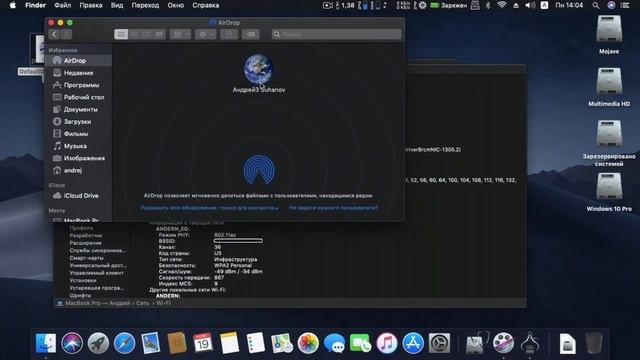Switch Finder to column view
Viewport: 640px width, 360px height.
pyautogui.click(x=147, y=34)
